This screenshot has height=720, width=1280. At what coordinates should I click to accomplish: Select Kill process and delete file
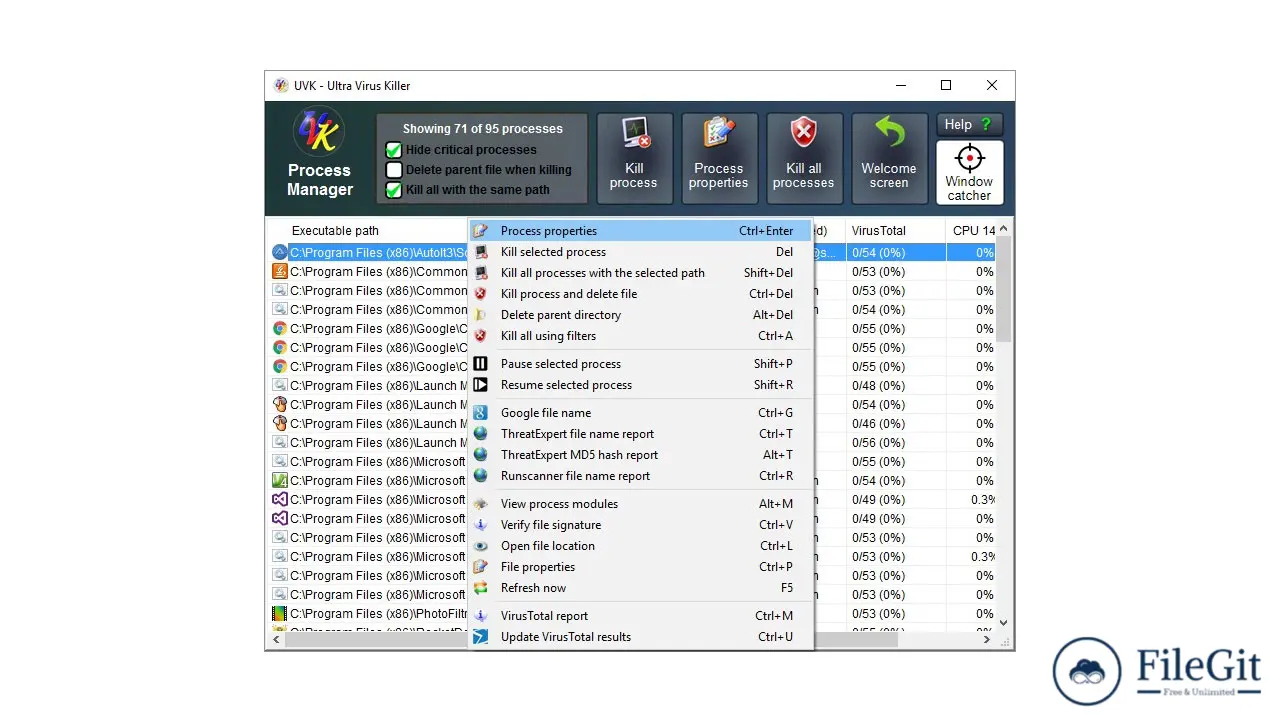click(x=640, y=294)
